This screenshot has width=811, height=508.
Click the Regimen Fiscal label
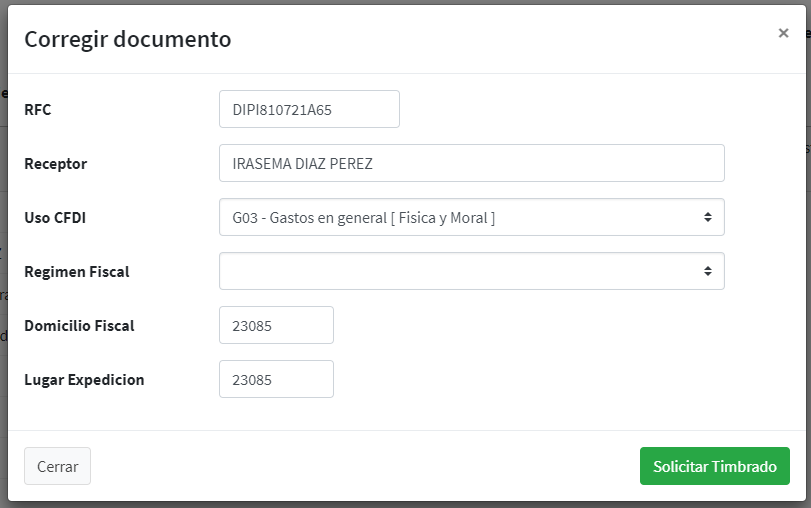[77, 272]
